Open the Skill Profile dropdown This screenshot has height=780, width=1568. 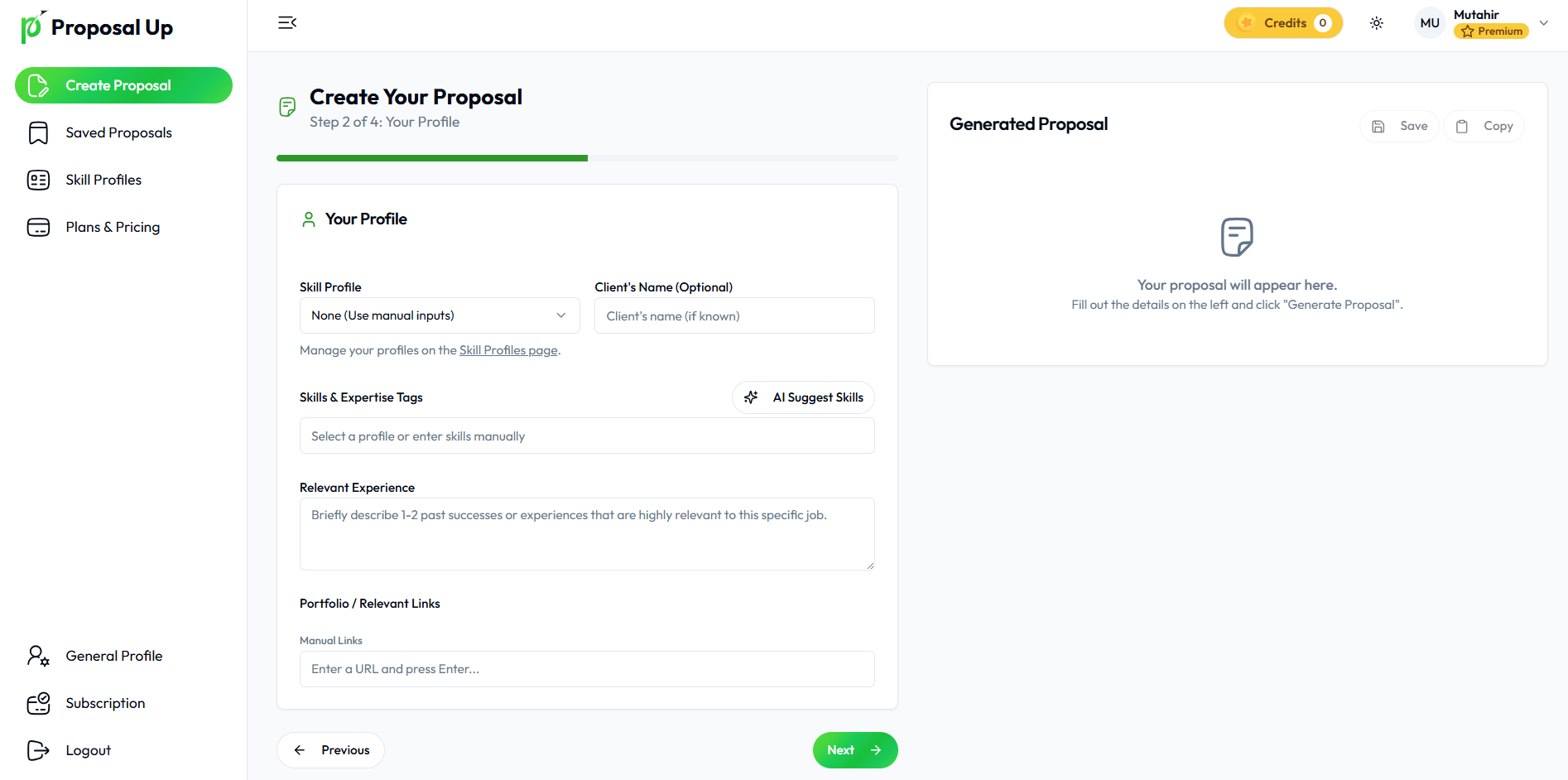click(x=439, y=315)
